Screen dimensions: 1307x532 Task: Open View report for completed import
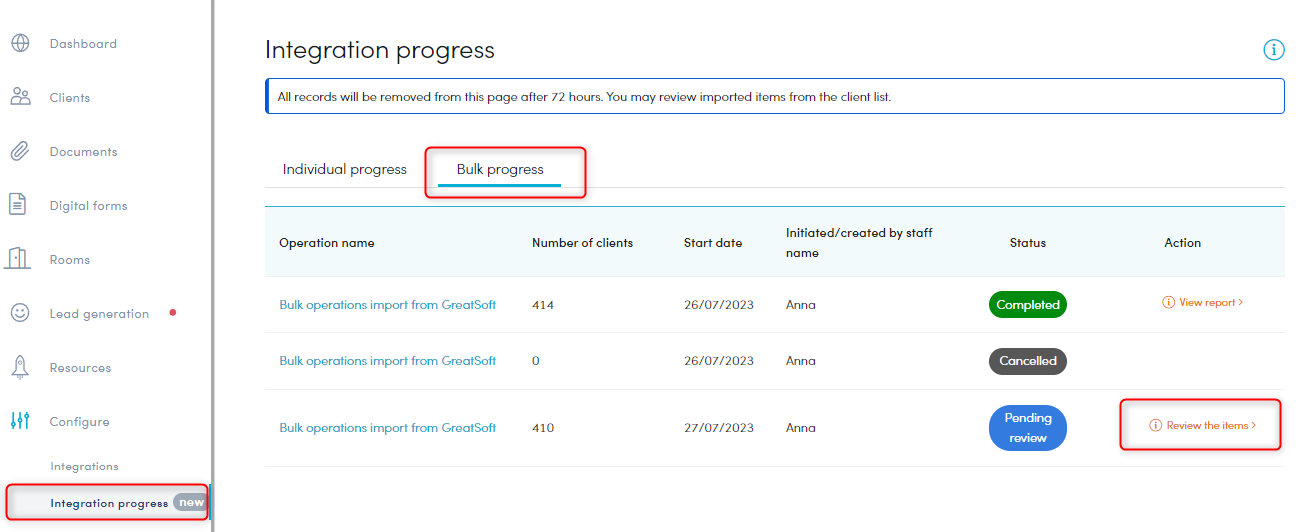pos(1203,302)
